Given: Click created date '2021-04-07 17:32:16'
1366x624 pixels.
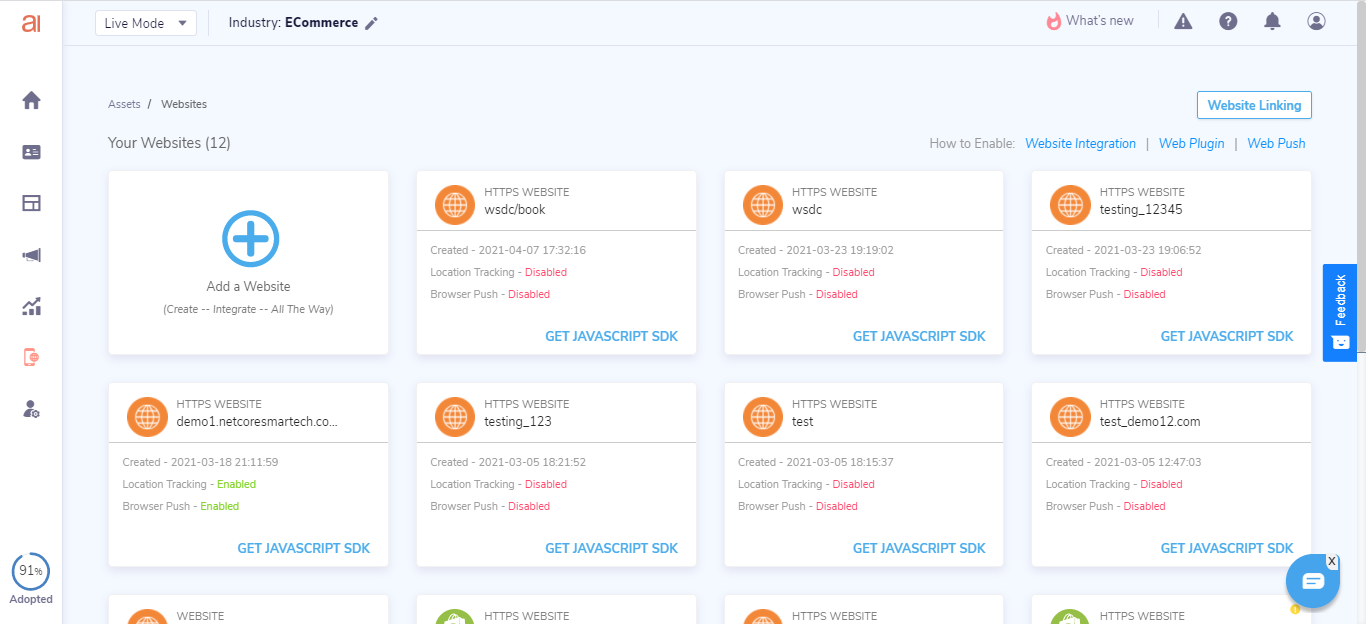Looking at the screenshot, I should [x=532, y=250].
